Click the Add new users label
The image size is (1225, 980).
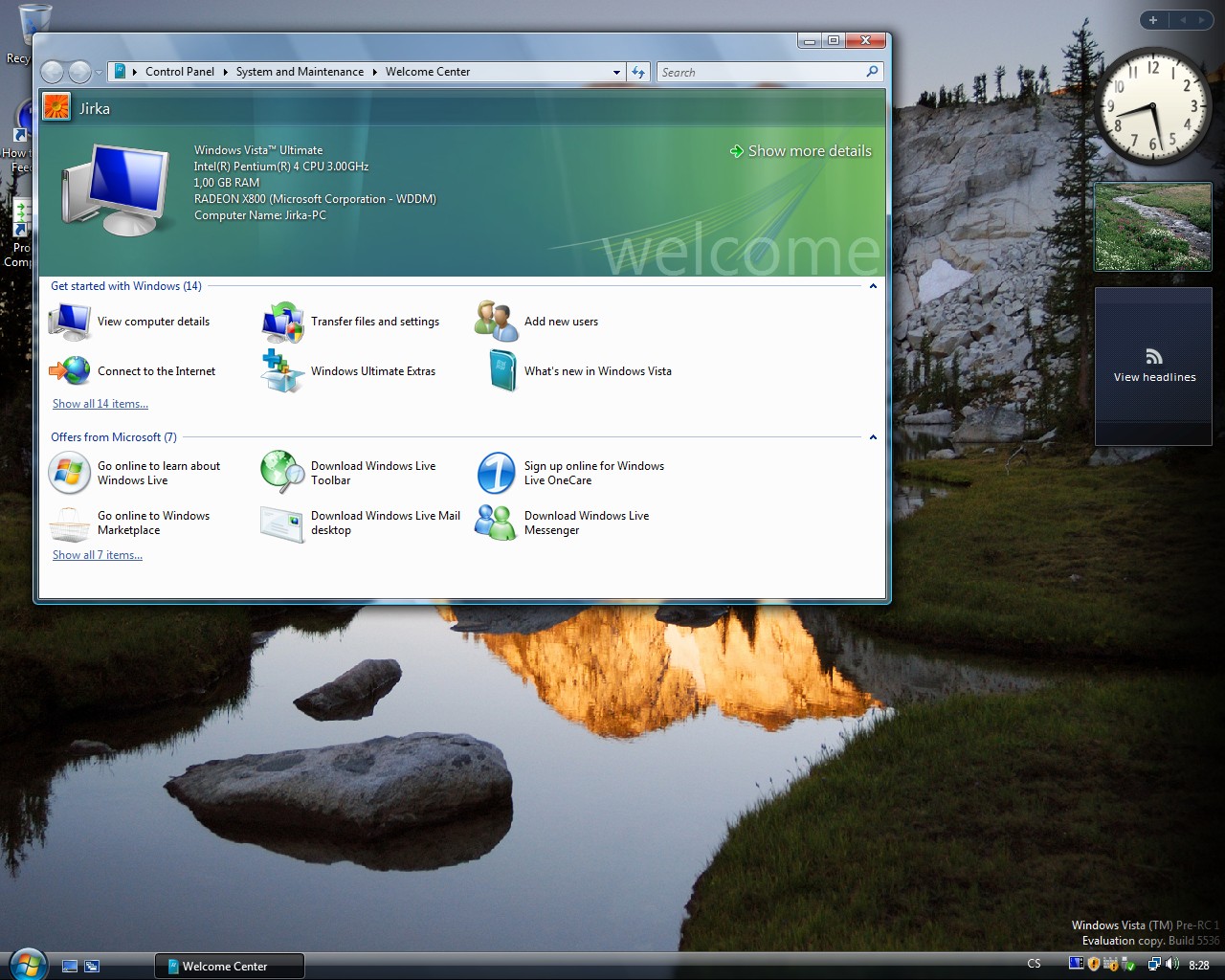coord(561,322)
